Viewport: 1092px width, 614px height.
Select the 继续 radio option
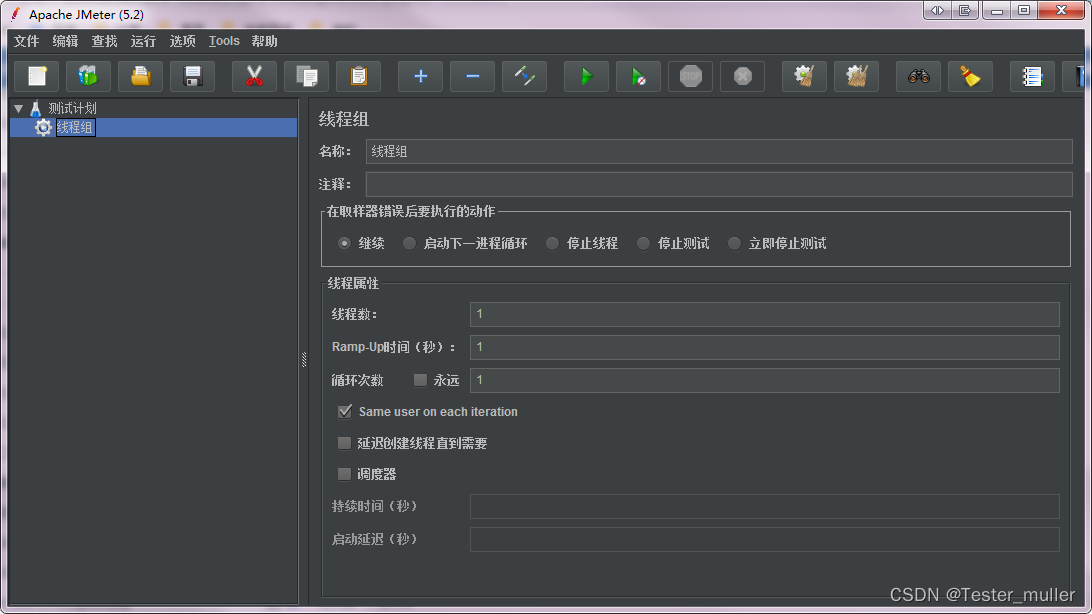tap(345, 244)
